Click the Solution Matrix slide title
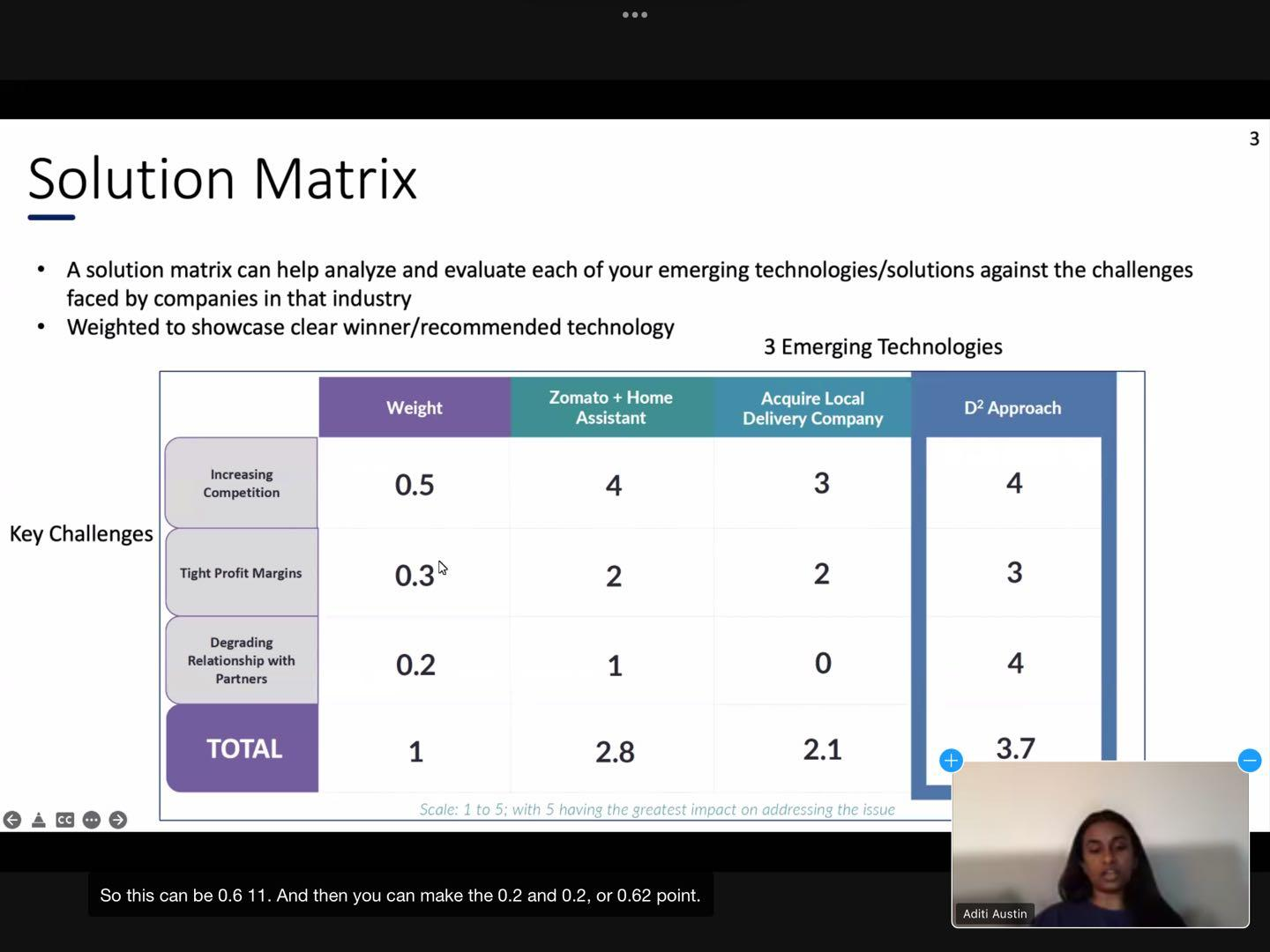Viewport: 1270px width, 952px height. click(x=222, y=179)
